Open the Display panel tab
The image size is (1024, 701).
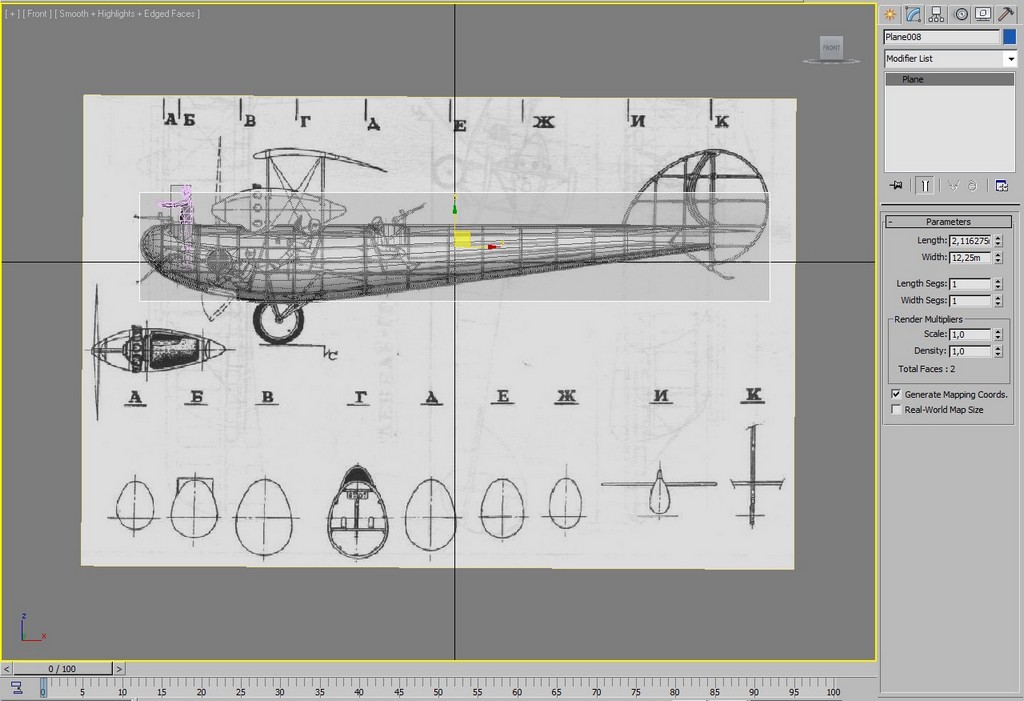pyautogui.click(x=983, y=14)
